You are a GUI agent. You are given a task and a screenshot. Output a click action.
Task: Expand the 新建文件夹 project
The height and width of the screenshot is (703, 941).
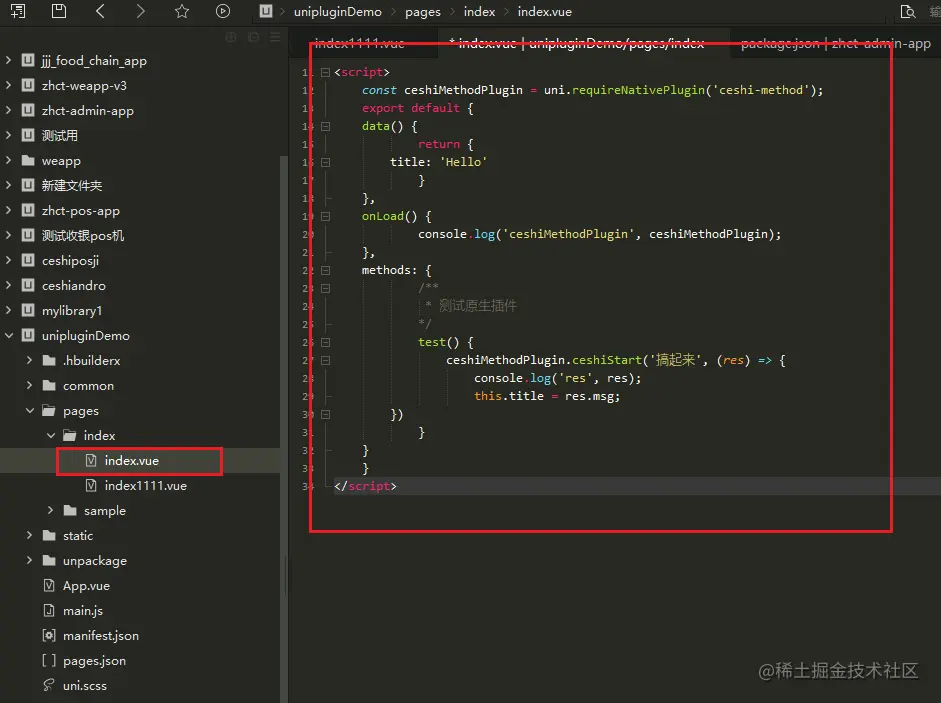pos(8,186)
